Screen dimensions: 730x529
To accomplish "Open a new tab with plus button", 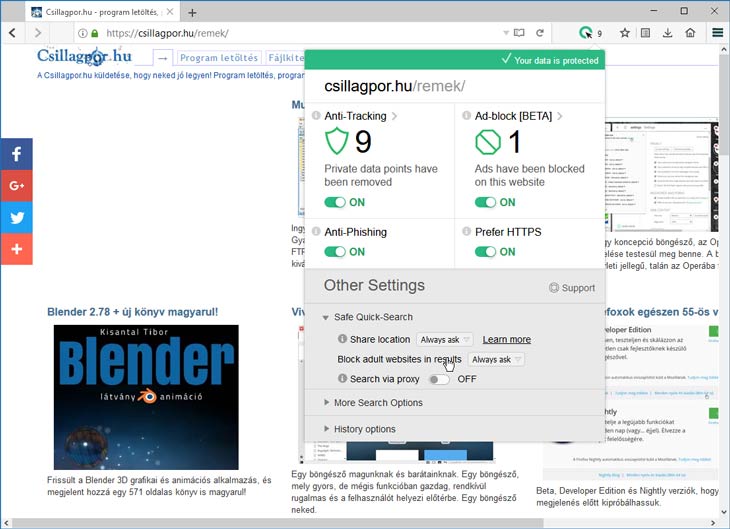I will [192, 13].
